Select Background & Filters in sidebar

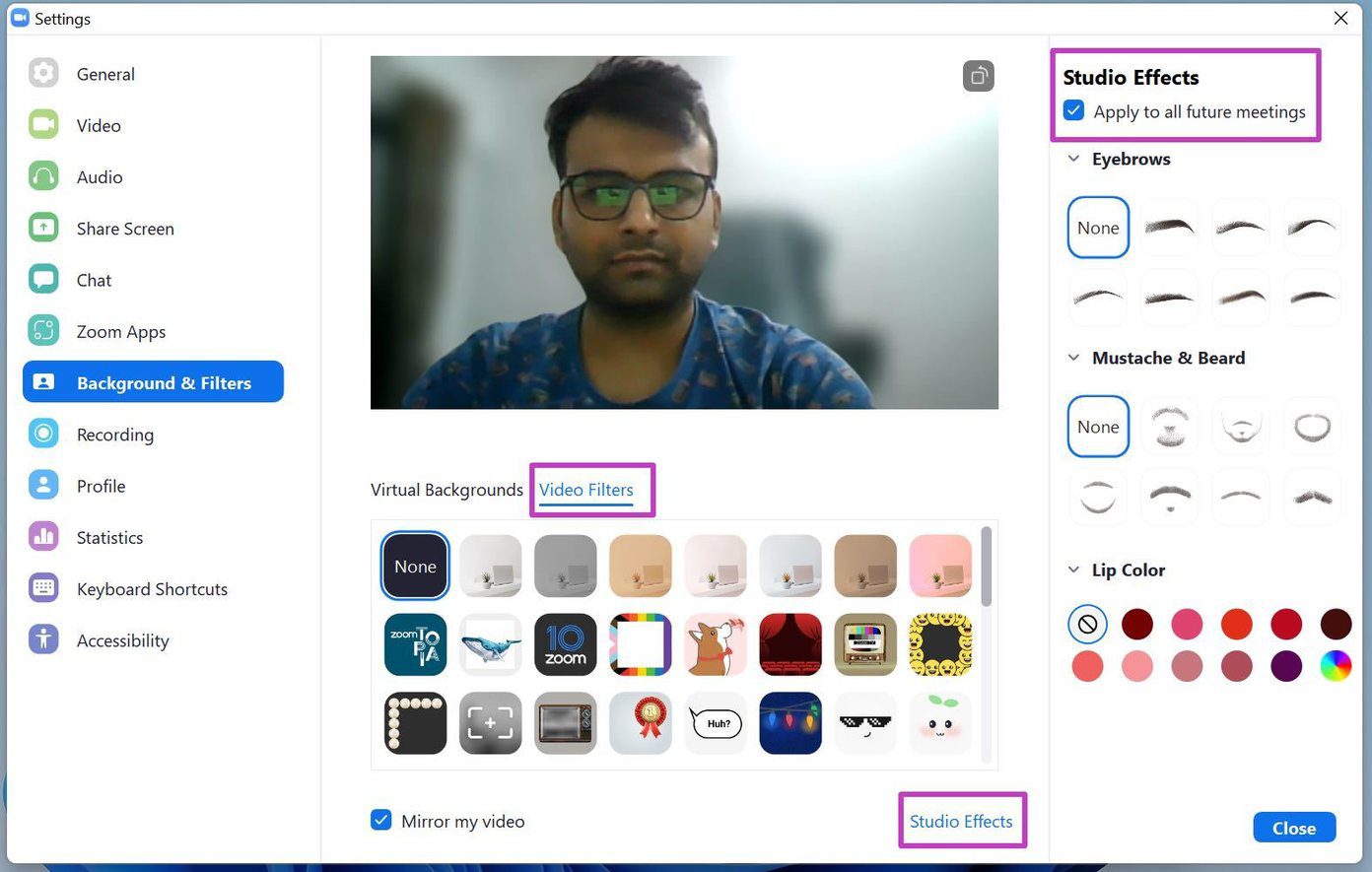pos(153,382)
